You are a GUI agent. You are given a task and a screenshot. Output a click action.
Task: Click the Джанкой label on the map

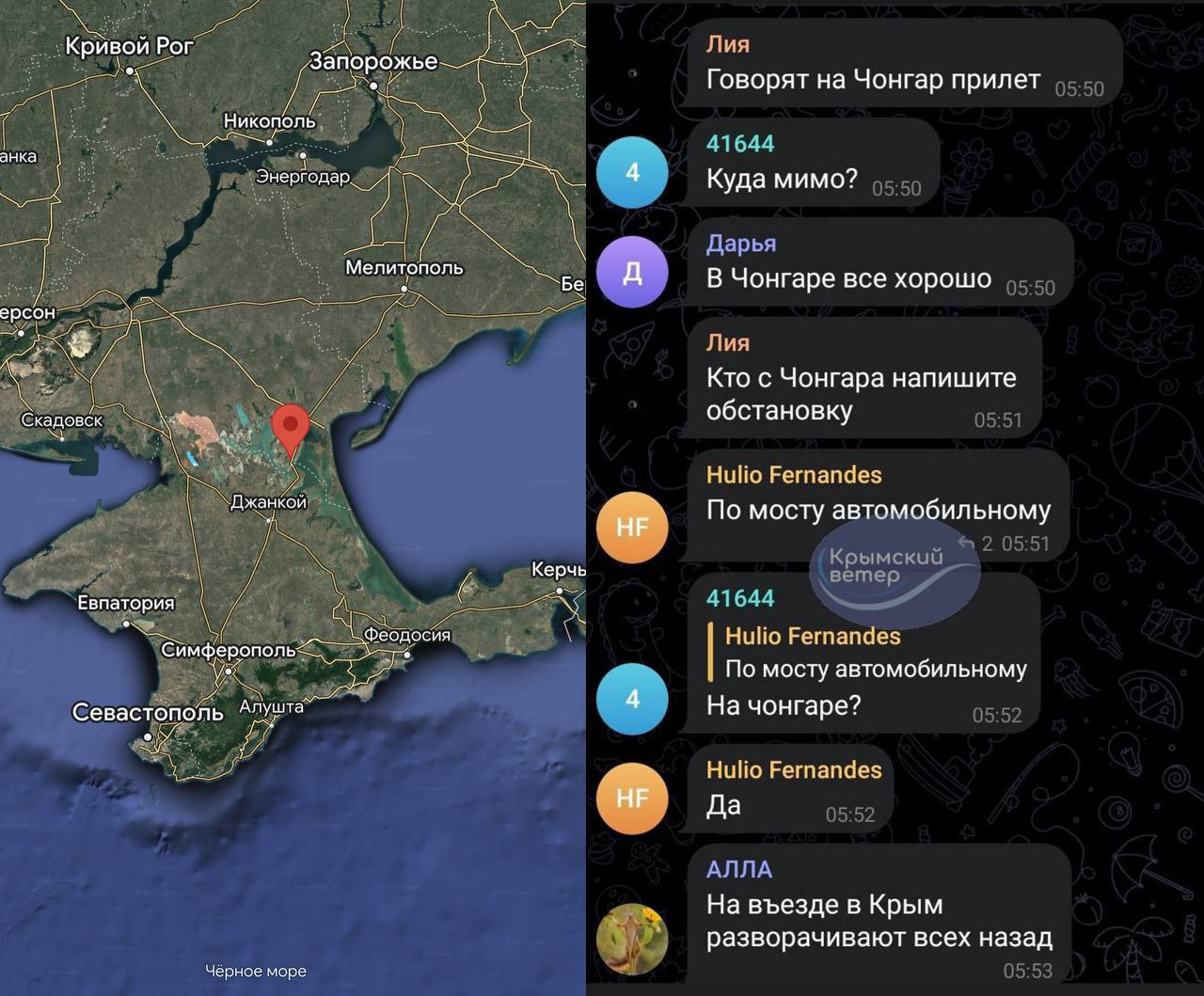(269, 502)
